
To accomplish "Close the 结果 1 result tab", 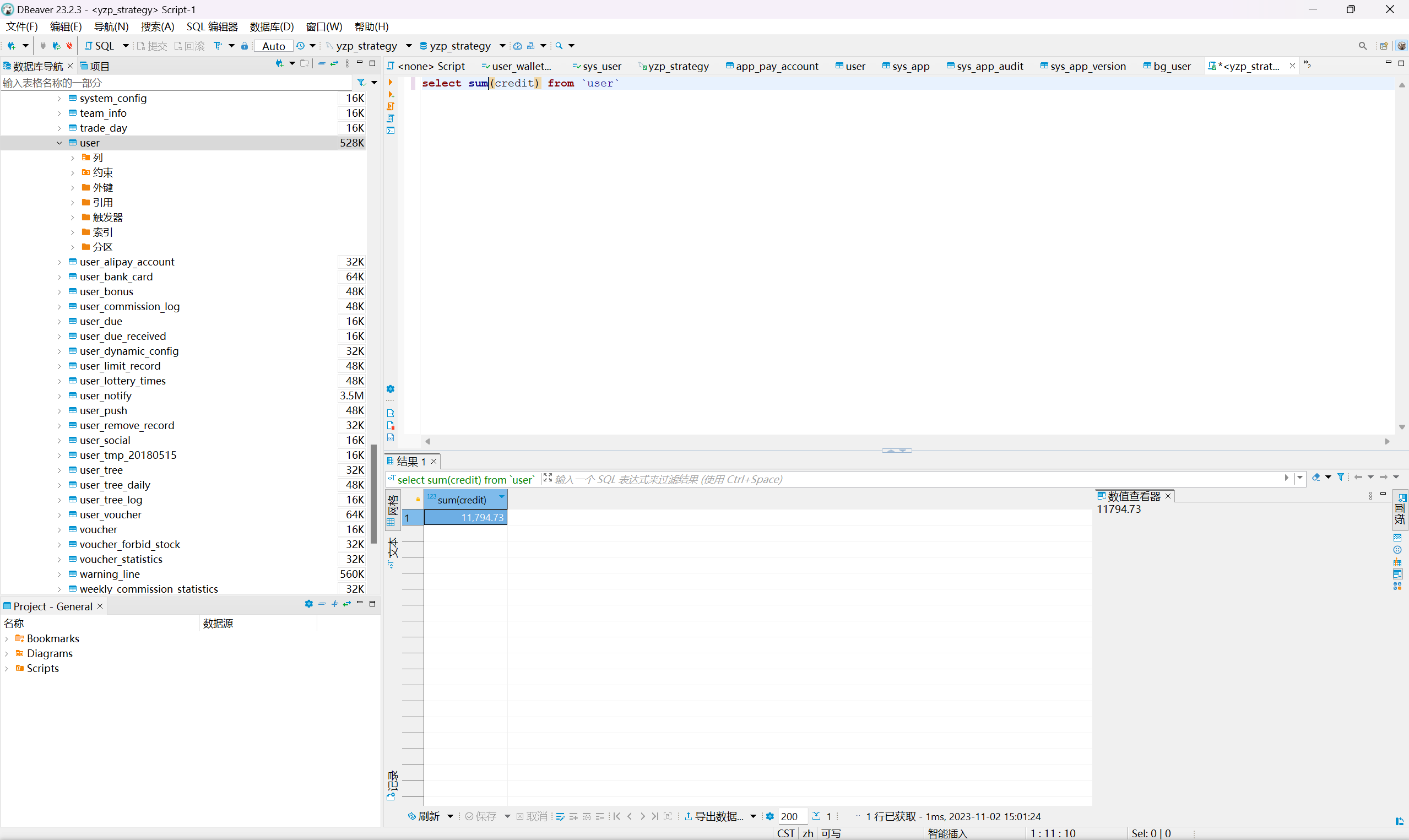I will tap(434, 462).
